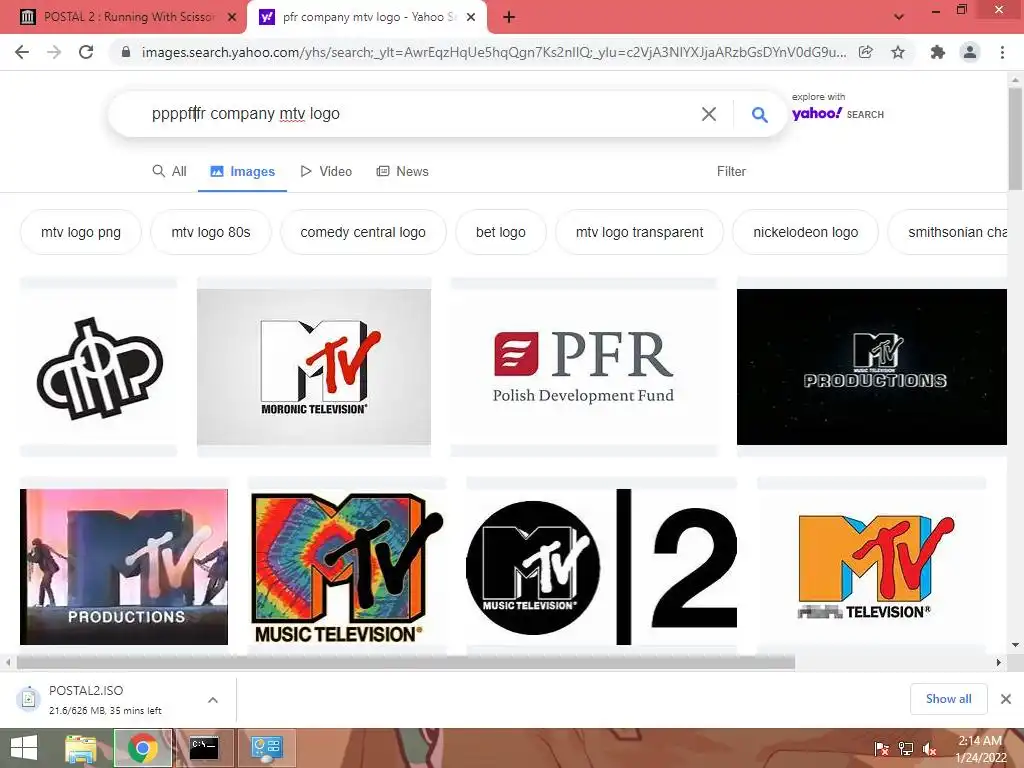Screen dimensions: 1024x768
Task: Bookmark this page with the star
Action: pyautogui.click(x=898, y=52)
